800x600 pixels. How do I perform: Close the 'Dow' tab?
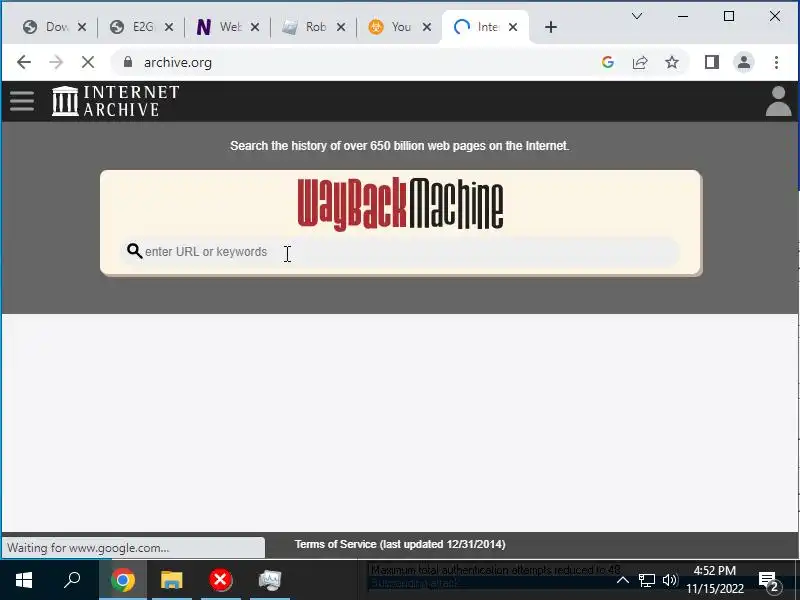click(82, 27)
